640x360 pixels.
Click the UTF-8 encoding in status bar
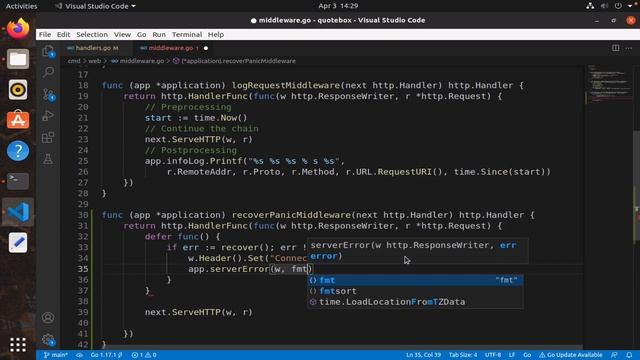point(493,355)
